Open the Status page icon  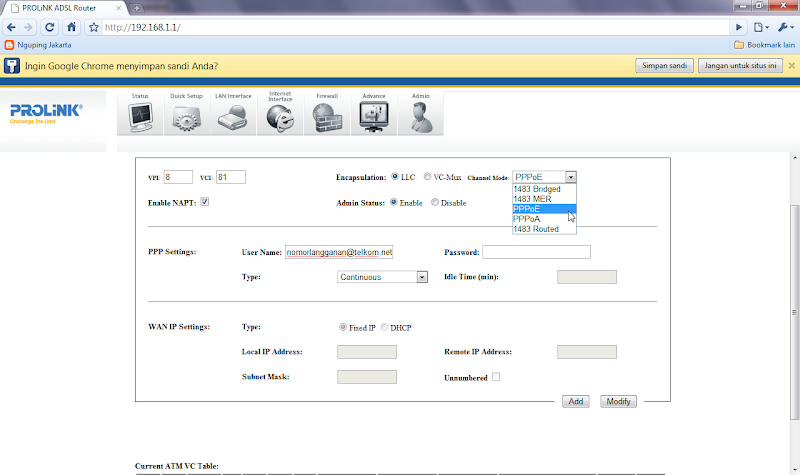(x=140, y=118)
